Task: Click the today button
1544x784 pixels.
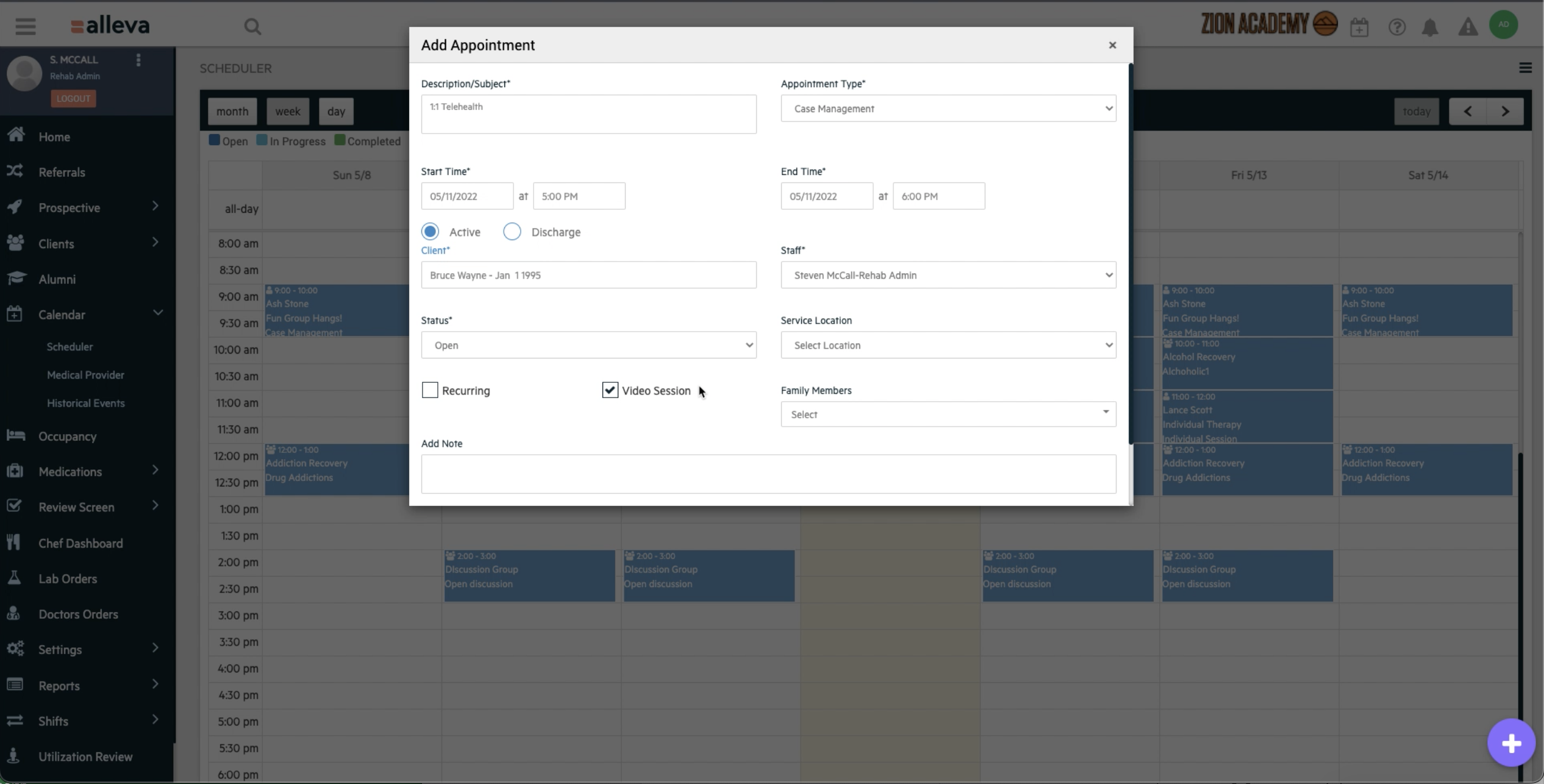Action: pos(1416,111)
